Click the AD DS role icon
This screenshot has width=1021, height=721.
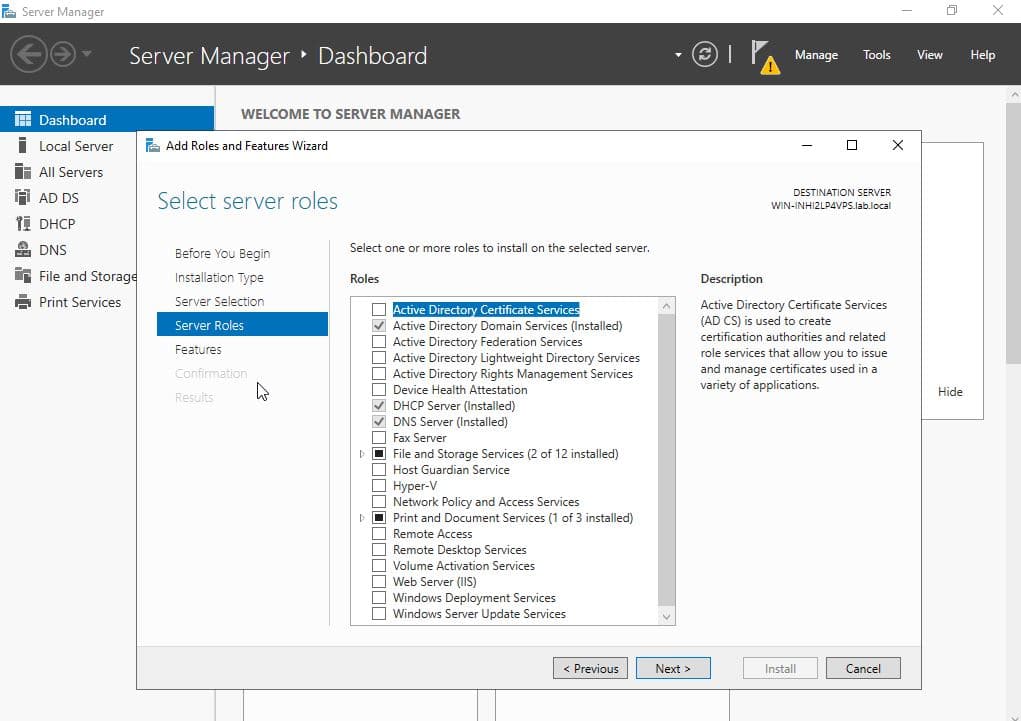[x=23, y=198]
